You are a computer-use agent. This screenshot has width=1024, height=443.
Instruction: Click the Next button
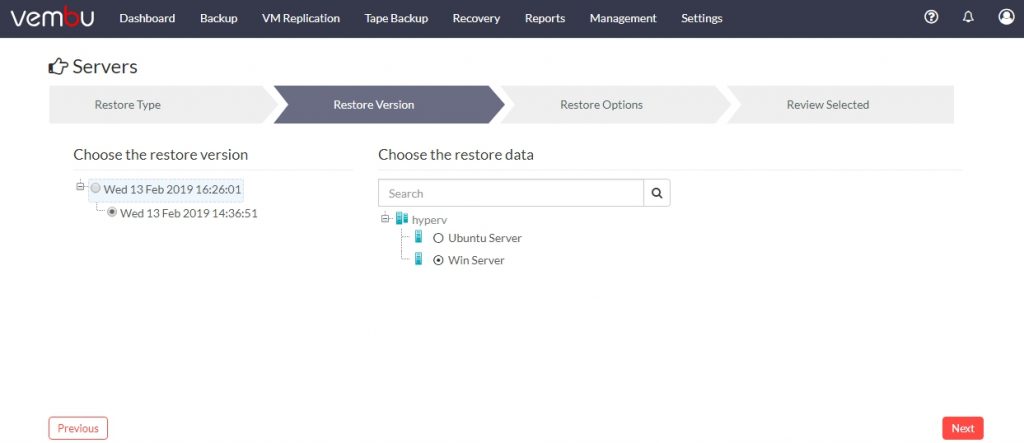click(963, 429)
